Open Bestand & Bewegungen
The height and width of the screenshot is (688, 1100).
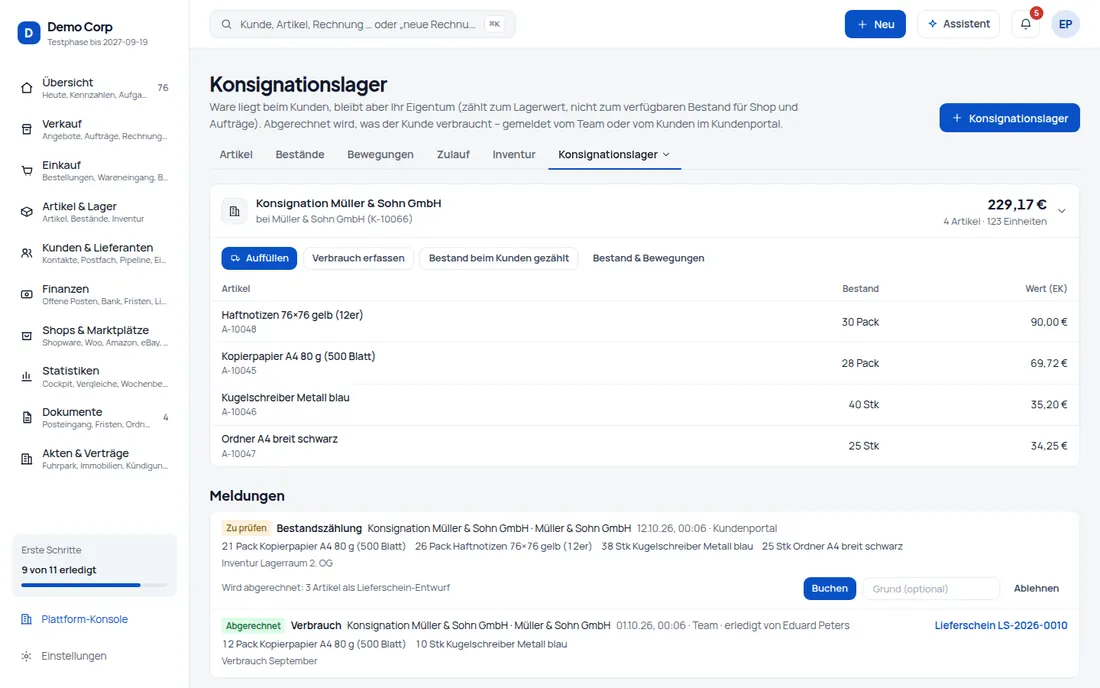648,258
